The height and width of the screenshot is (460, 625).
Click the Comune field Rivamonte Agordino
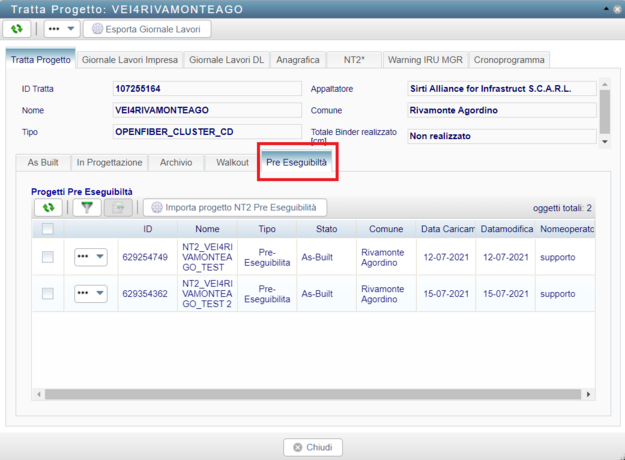502,110
